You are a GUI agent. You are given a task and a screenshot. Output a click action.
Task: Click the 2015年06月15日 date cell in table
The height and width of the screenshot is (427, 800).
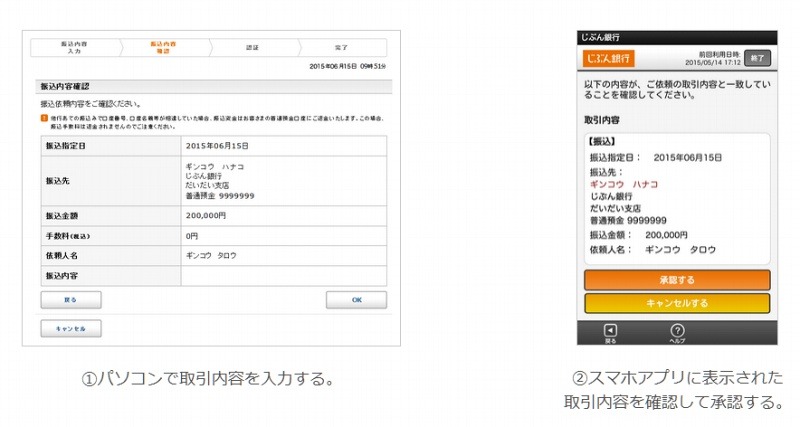(284, 146)
